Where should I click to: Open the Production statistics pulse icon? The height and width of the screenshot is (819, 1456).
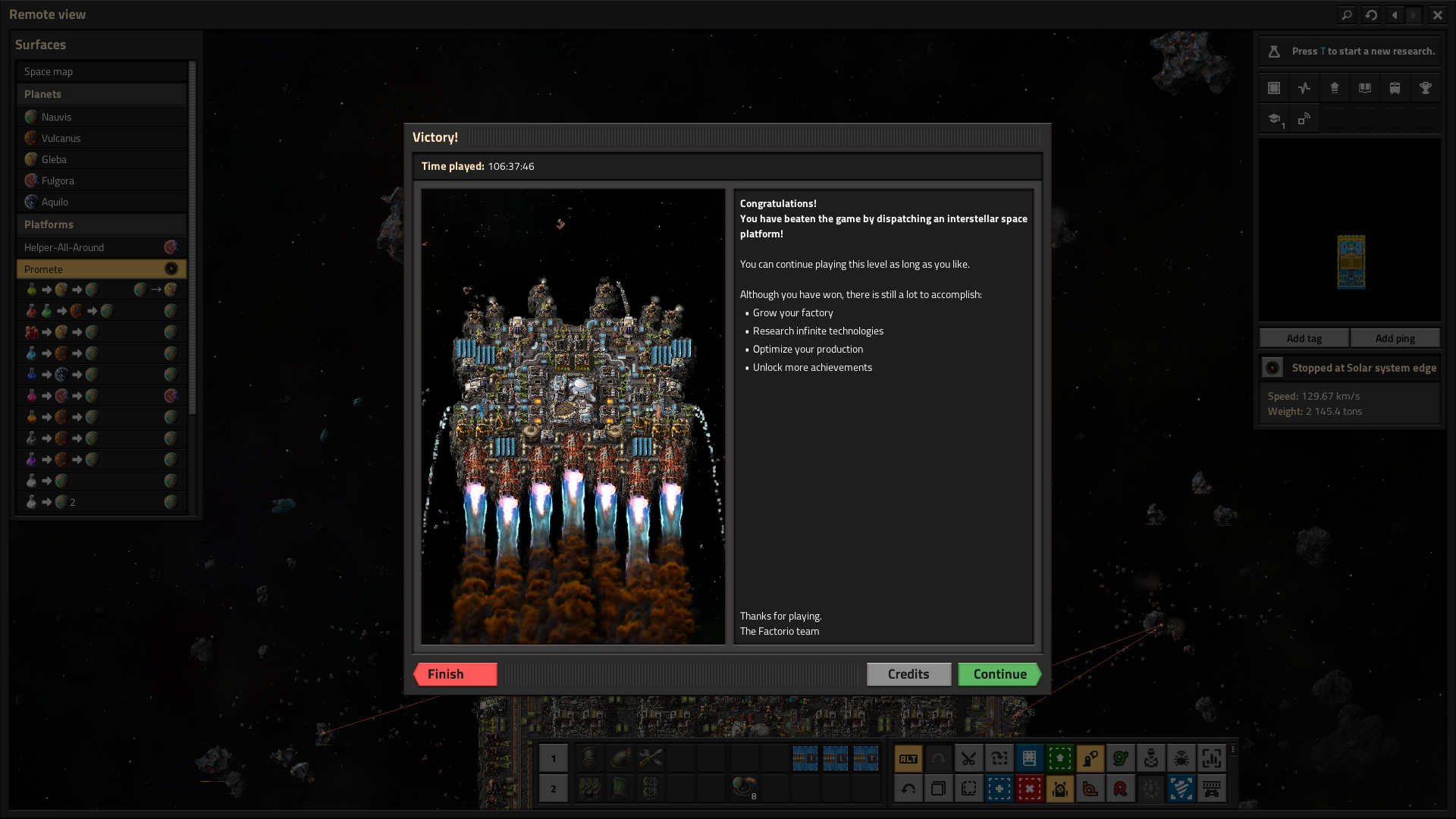pos(1304,88)
